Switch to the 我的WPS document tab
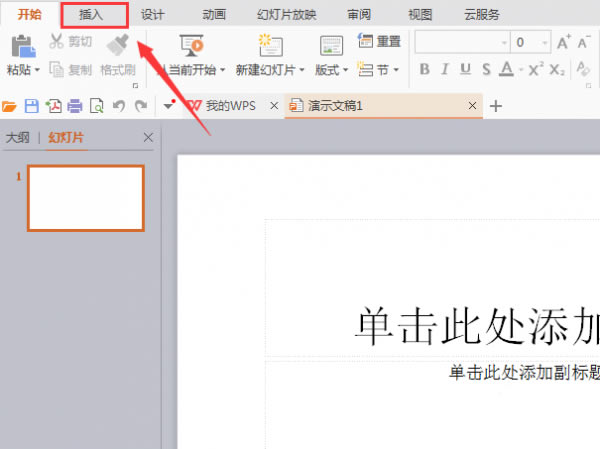The height and width of the screenshot is (449, 600). point(231,106)
